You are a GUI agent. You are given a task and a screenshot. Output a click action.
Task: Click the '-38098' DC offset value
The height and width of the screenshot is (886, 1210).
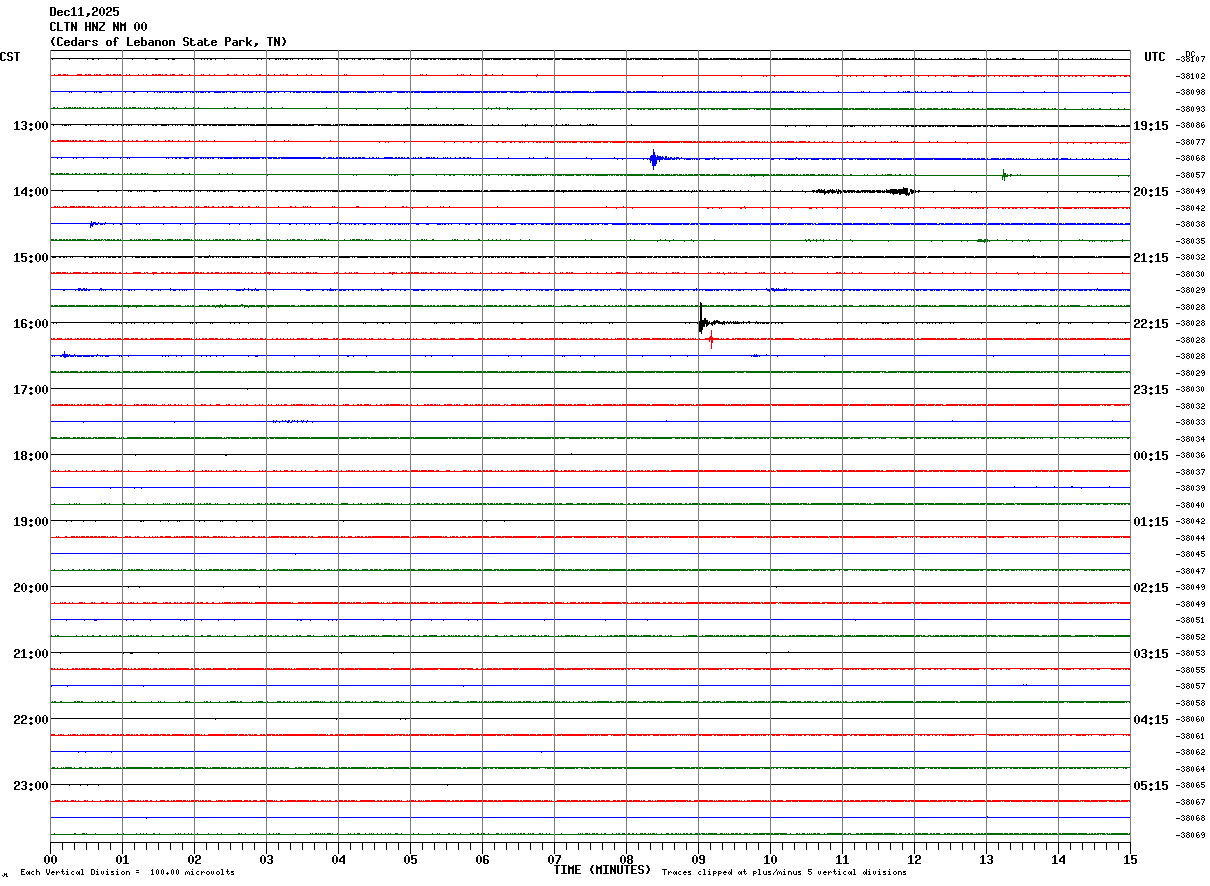(1191, 92)
